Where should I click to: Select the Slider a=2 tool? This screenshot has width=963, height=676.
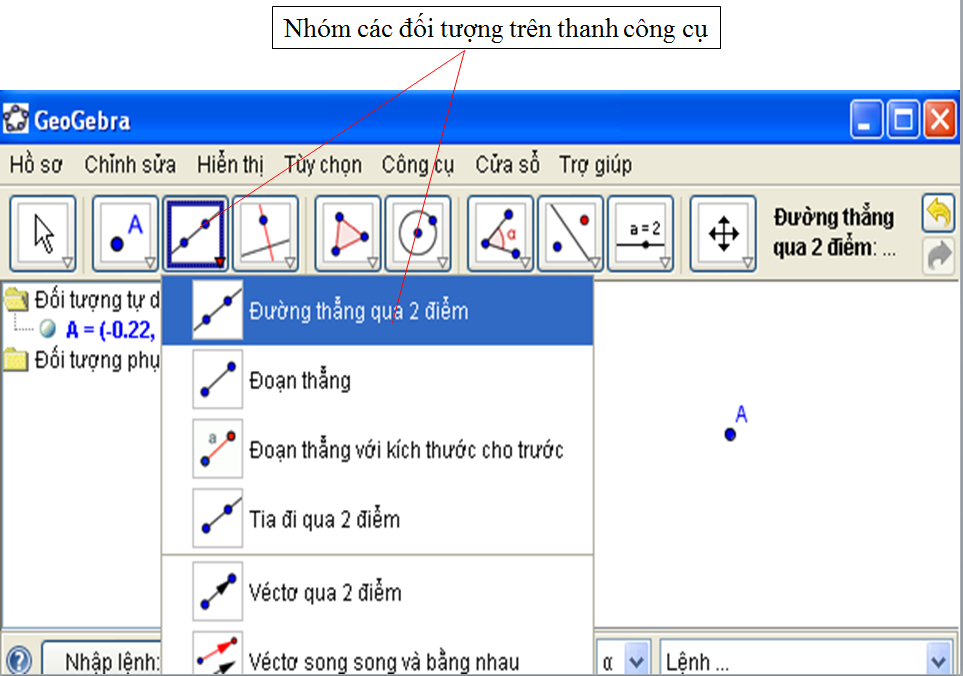click(641, 233)
